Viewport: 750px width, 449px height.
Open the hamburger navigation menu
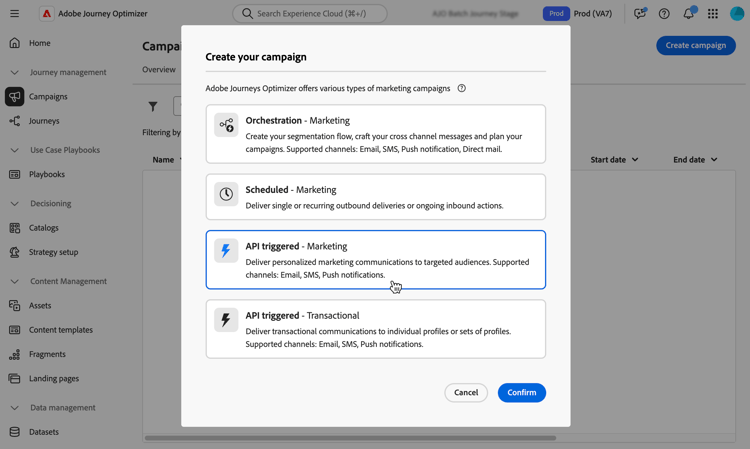pyautogui.click(x=14, y=13)
